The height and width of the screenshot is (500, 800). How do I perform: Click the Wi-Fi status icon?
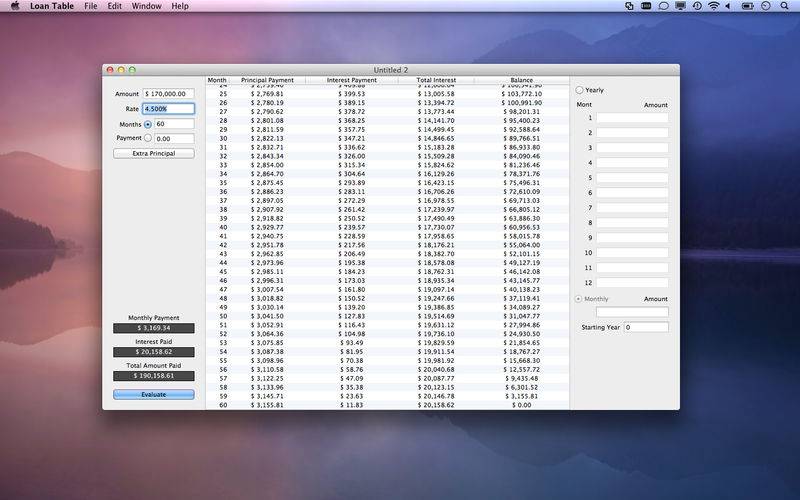pos(714,6)
